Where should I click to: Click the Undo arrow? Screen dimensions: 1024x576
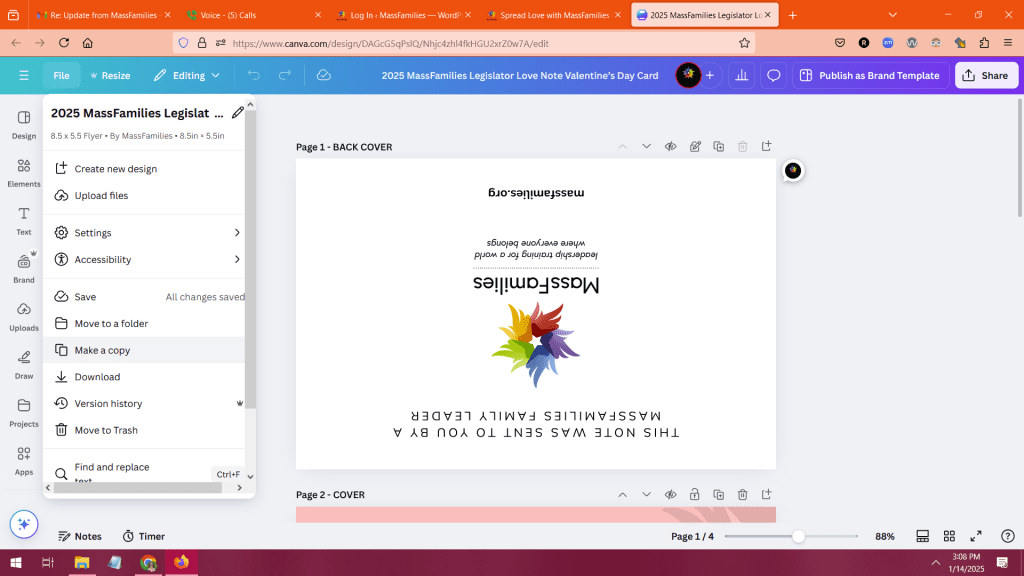(253, 75)
